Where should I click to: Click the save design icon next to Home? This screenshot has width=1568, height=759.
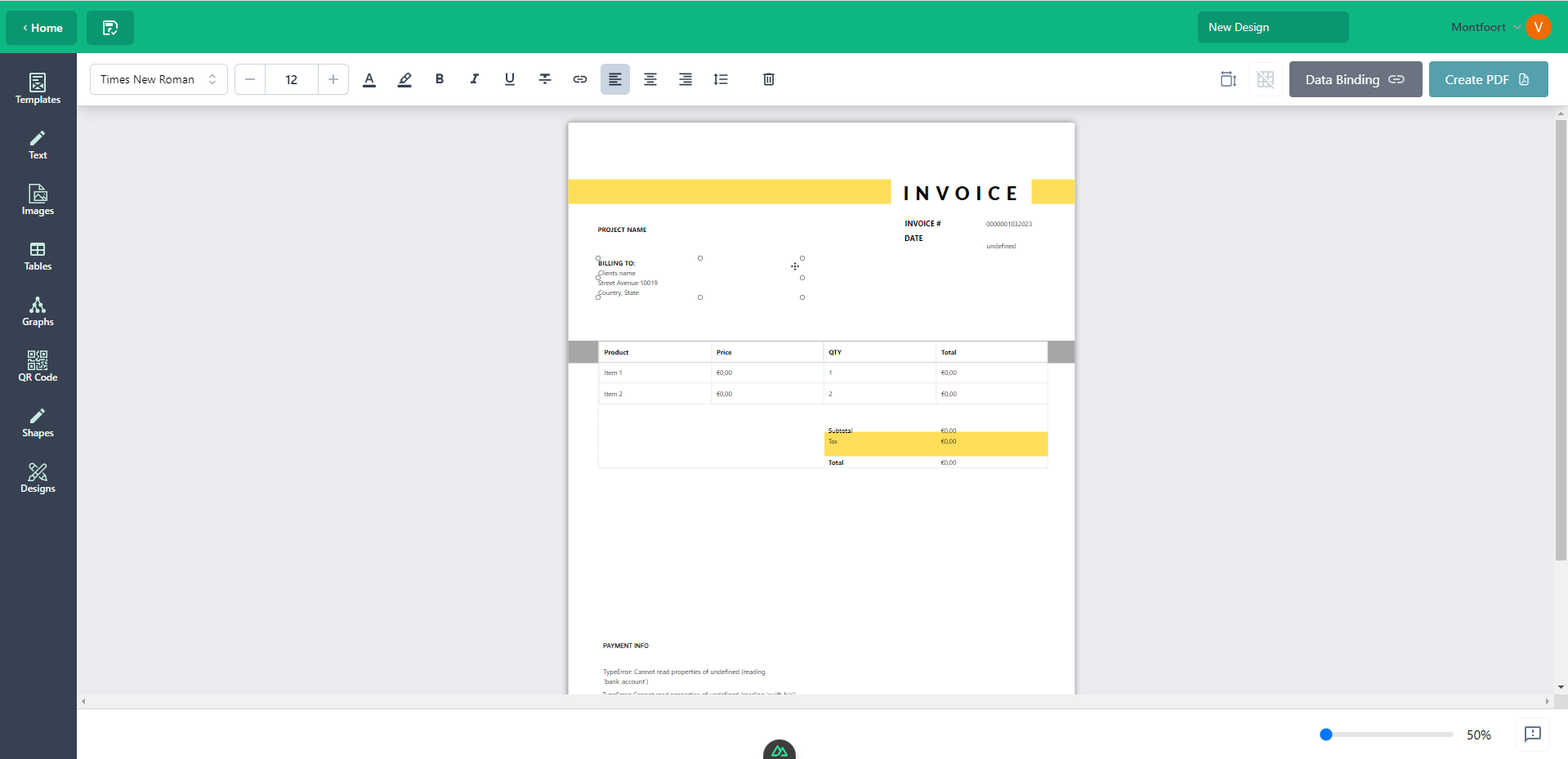[x=109, y=27]
